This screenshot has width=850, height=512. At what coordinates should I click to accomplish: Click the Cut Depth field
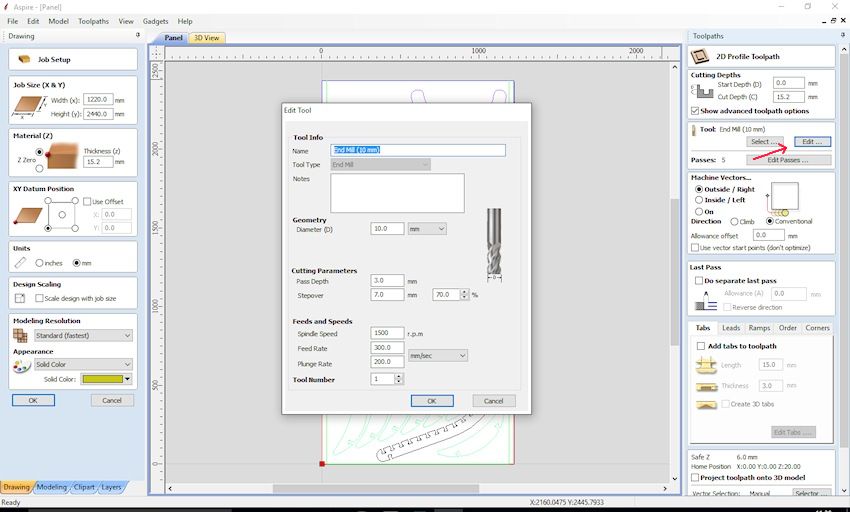click(x=788, y=97)
